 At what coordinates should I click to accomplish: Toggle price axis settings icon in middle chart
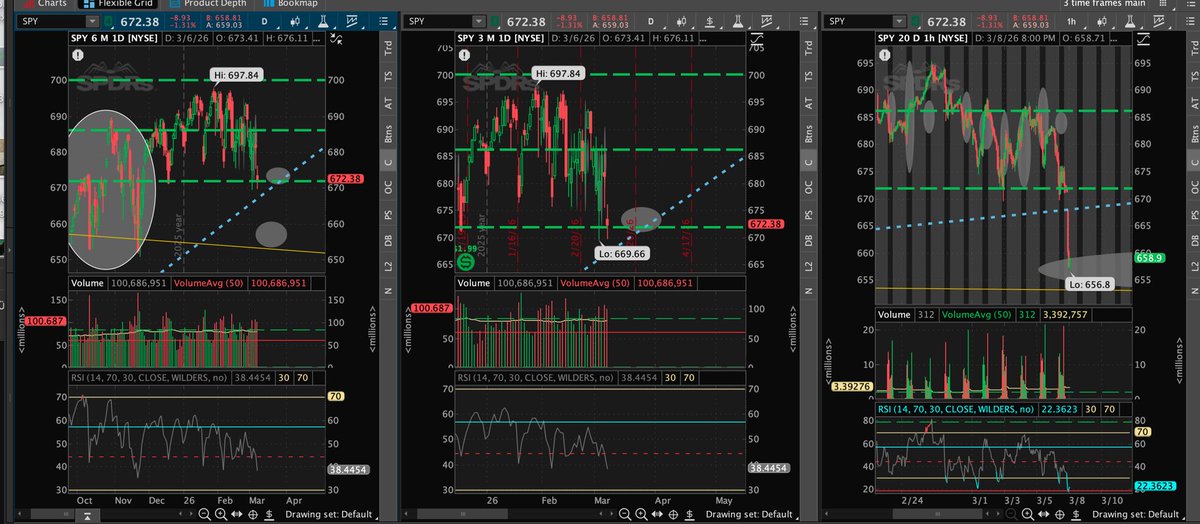pyautogui.click(x=757, y=38)
